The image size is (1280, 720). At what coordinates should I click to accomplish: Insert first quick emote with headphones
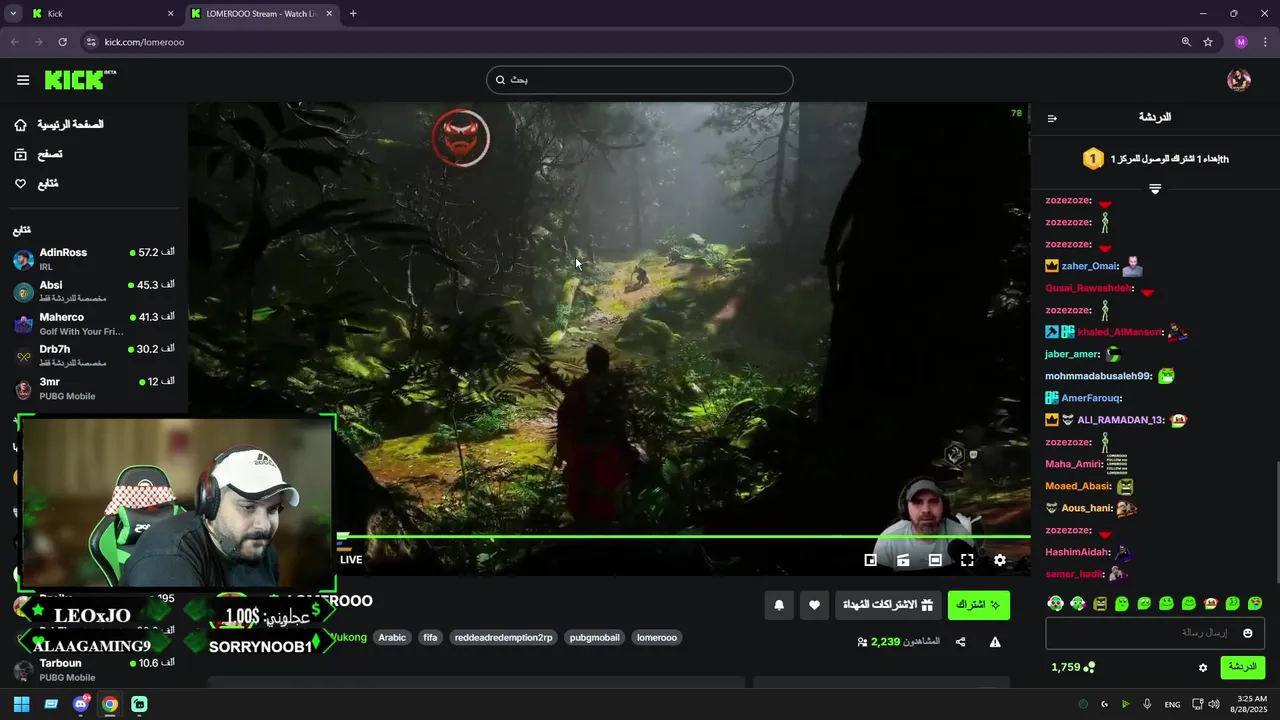(x=1055, y=603)
